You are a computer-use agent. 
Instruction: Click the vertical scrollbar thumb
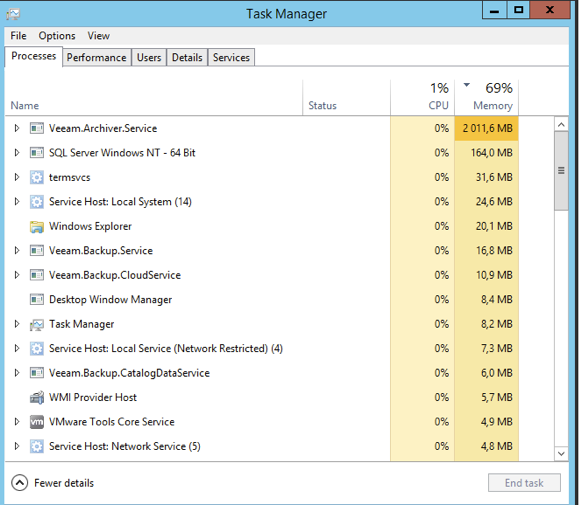coord(561,171)
